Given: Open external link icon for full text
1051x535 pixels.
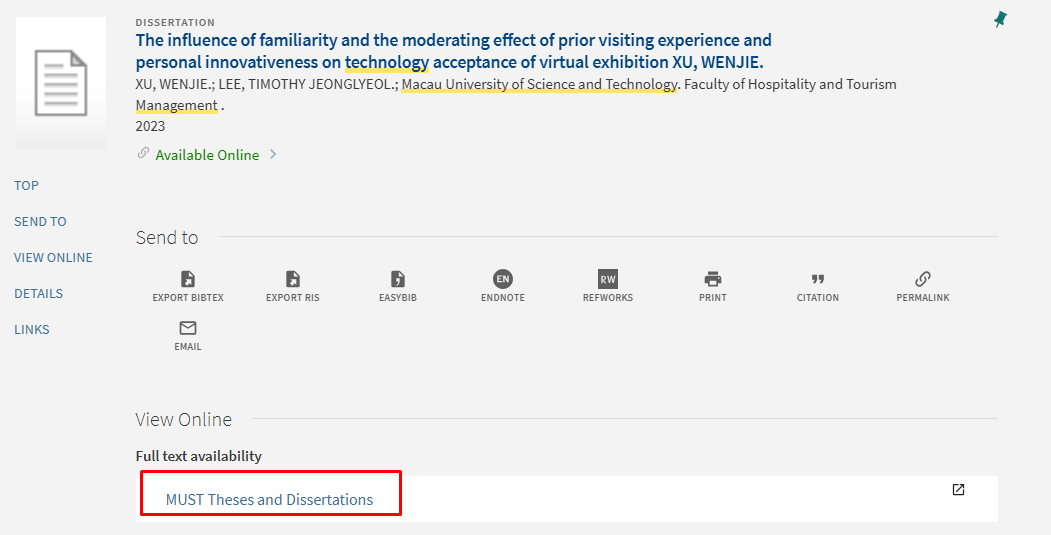Looking at the screenshot, I should 958,490.
